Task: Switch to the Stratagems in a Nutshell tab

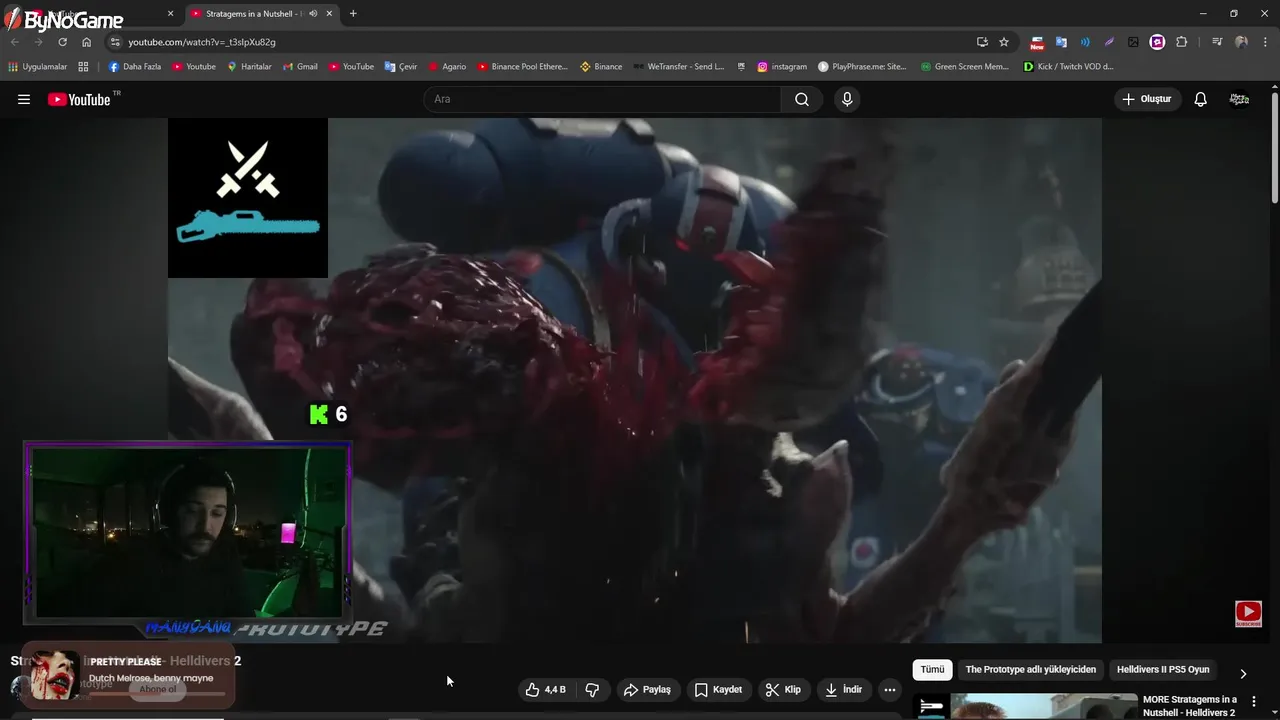Action: tap(262, 14)
